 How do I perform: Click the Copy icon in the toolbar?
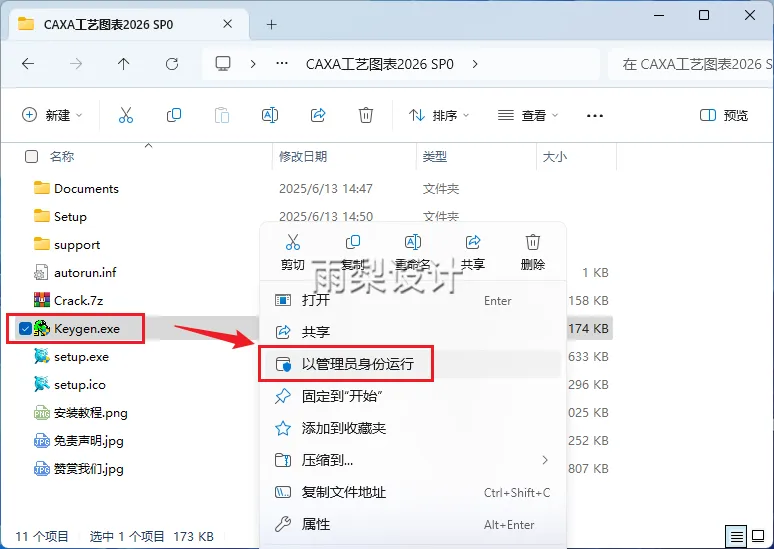coord(174,116)
